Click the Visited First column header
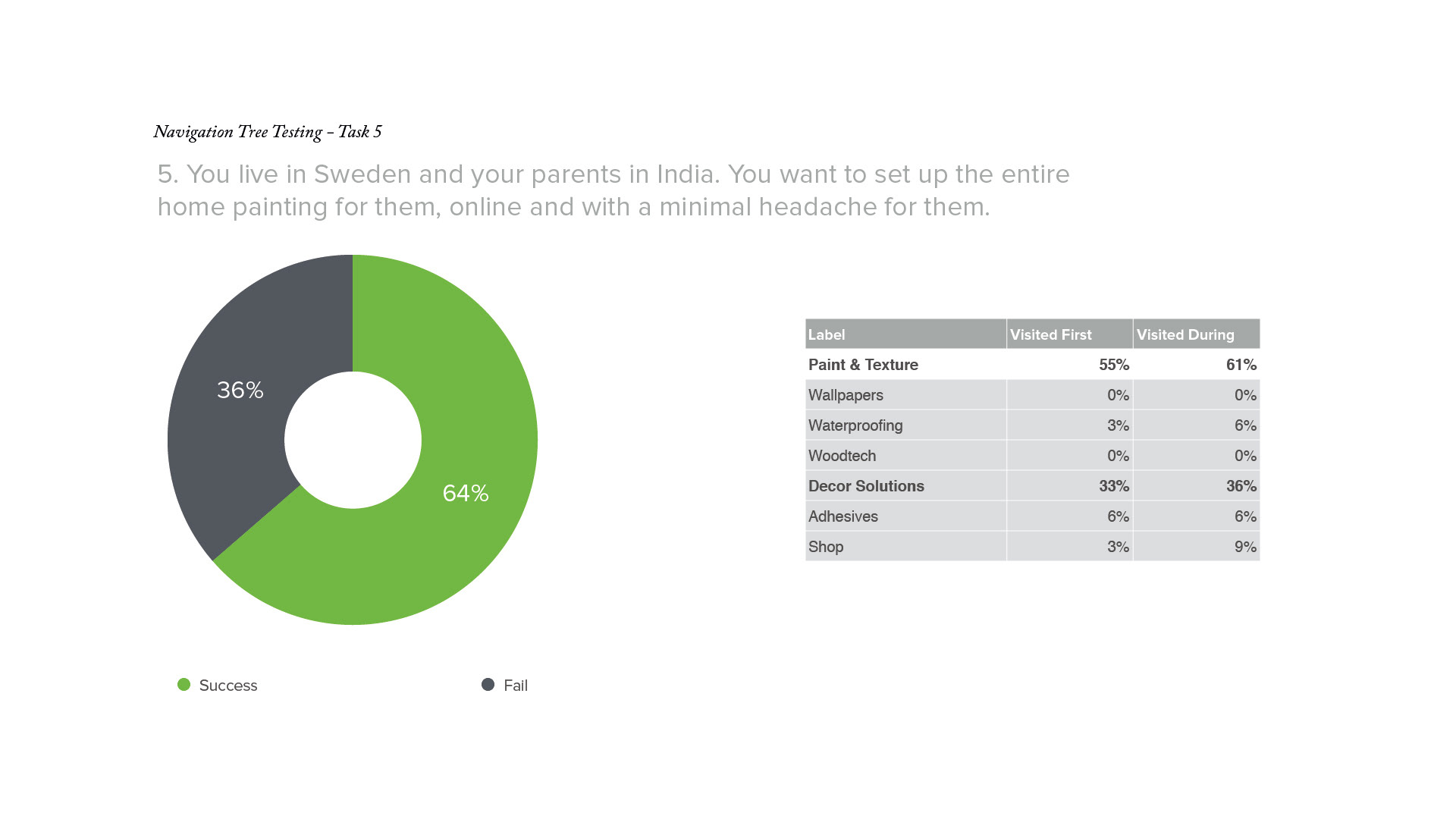The height and width of the screenshot is (819, 1456). click(1050, 334)
